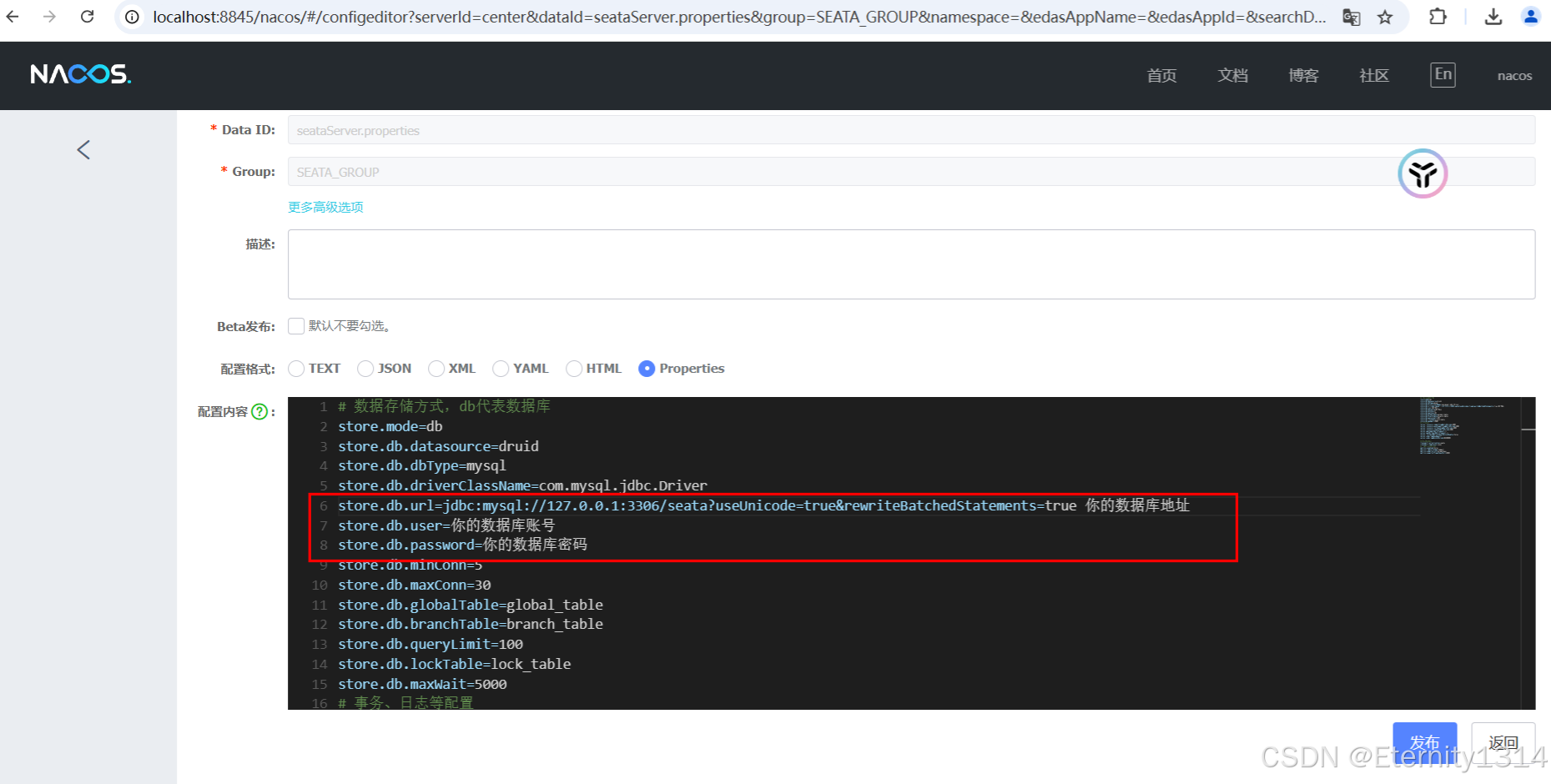Click line store.db.lockTable=lock_table

tap(455, 664)
